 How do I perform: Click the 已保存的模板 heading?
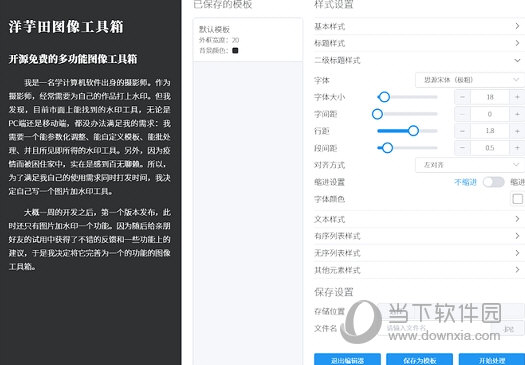point(223,4)
